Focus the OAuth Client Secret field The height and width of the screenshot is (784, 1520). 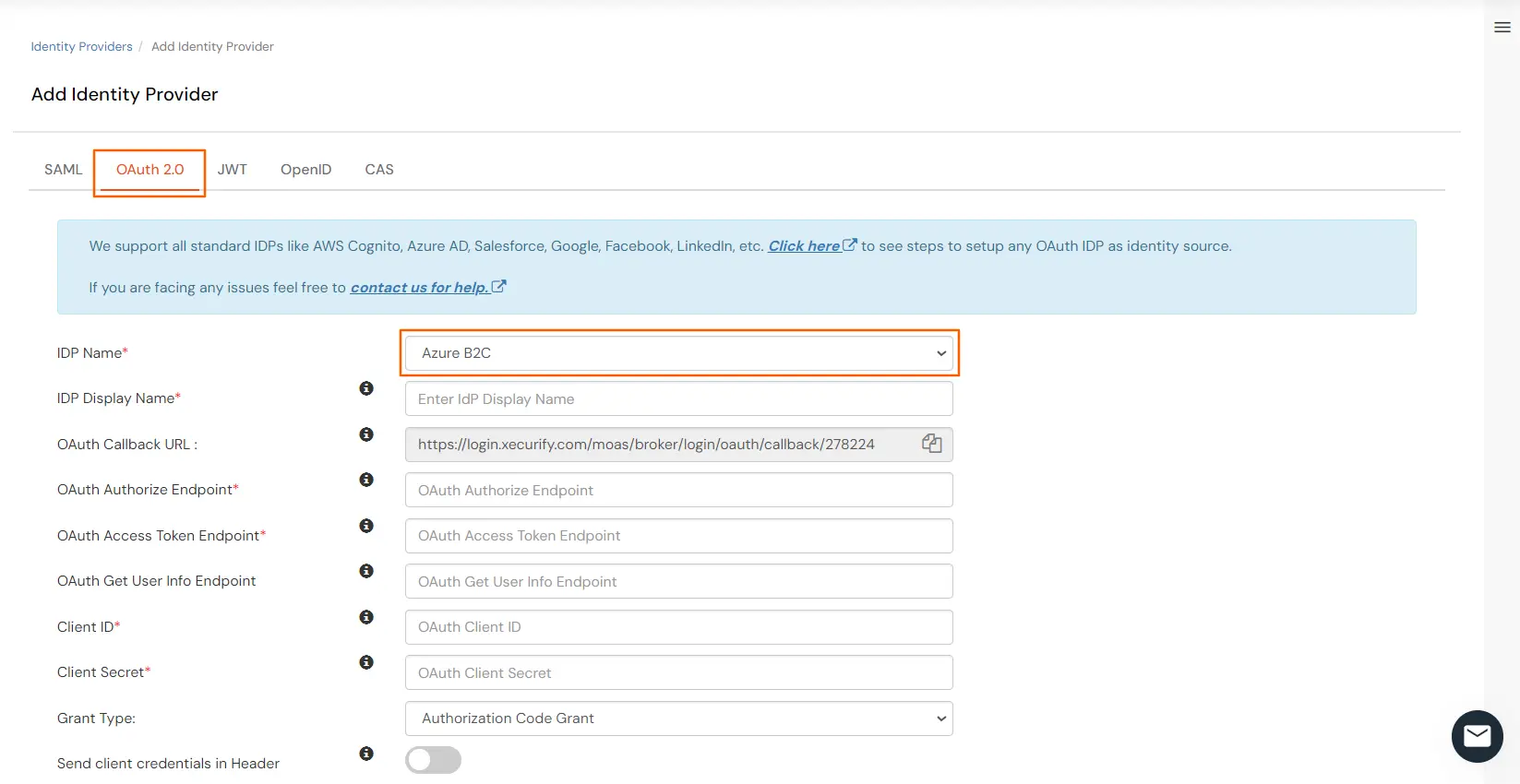pos(679,672)
